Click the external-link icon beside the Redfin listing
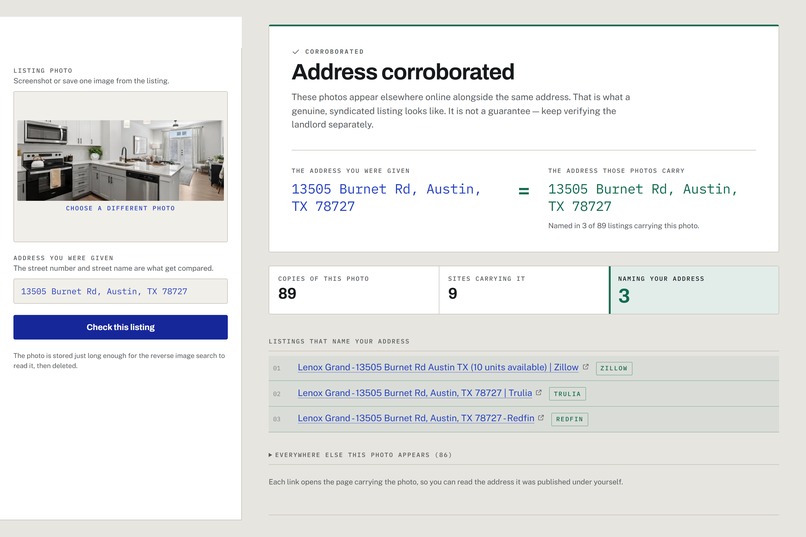 click(x=541, y=418)
